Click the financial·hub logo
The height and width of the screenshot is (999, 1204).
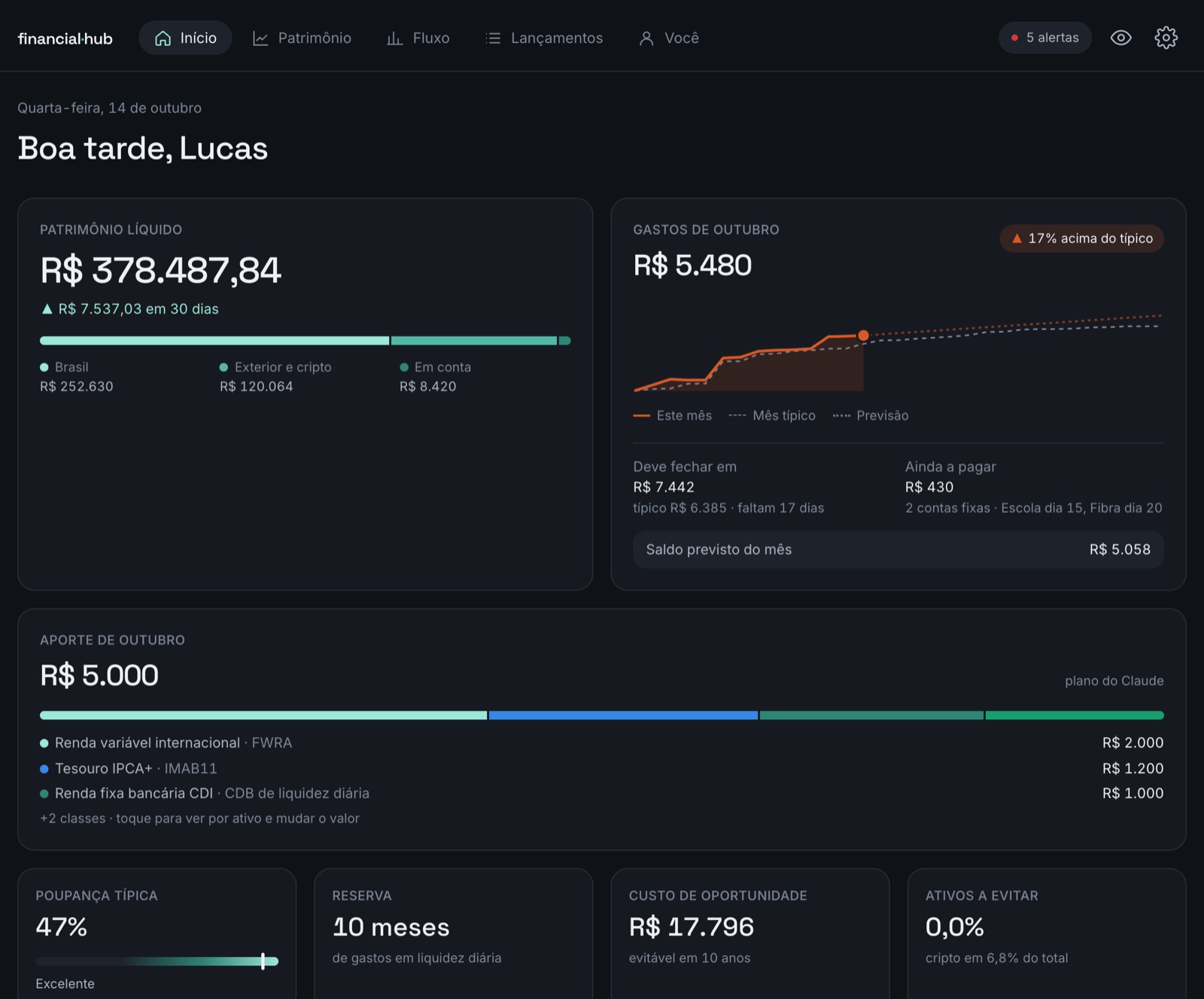point(65,38)
